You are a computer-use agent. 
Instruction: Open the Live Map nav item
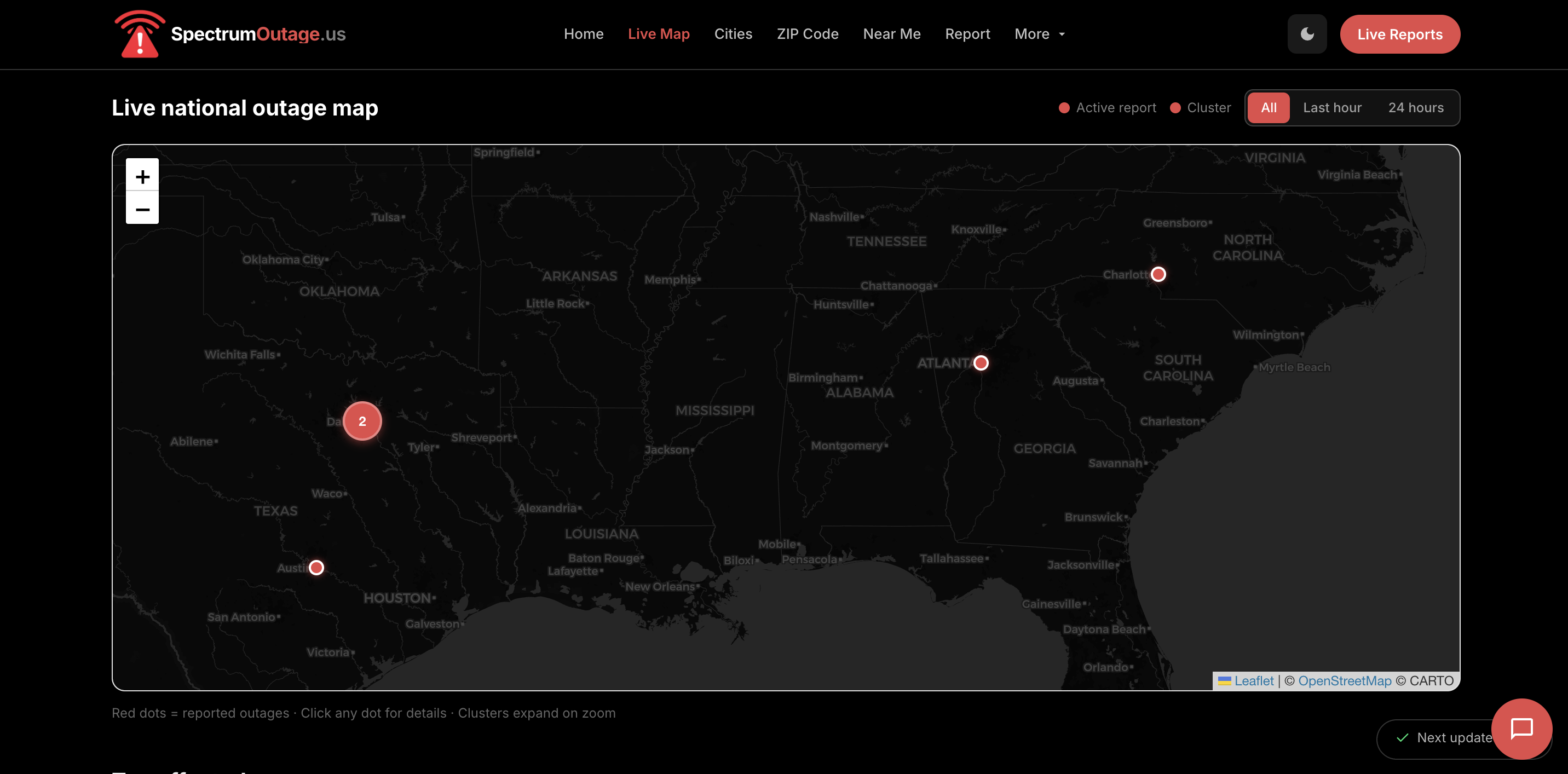coord(659,34)
